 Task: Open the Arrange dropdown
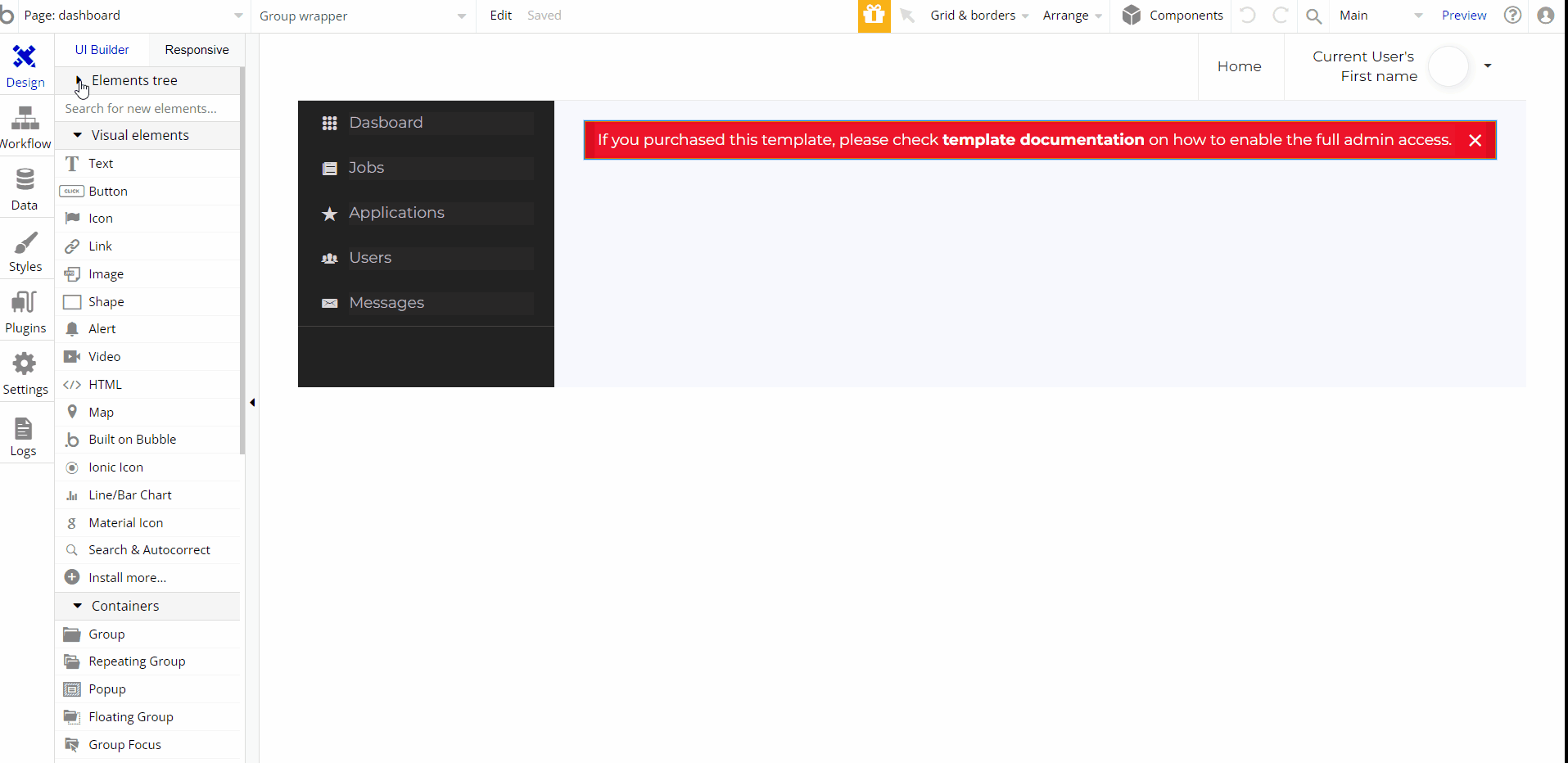(x=1073, y=16)
